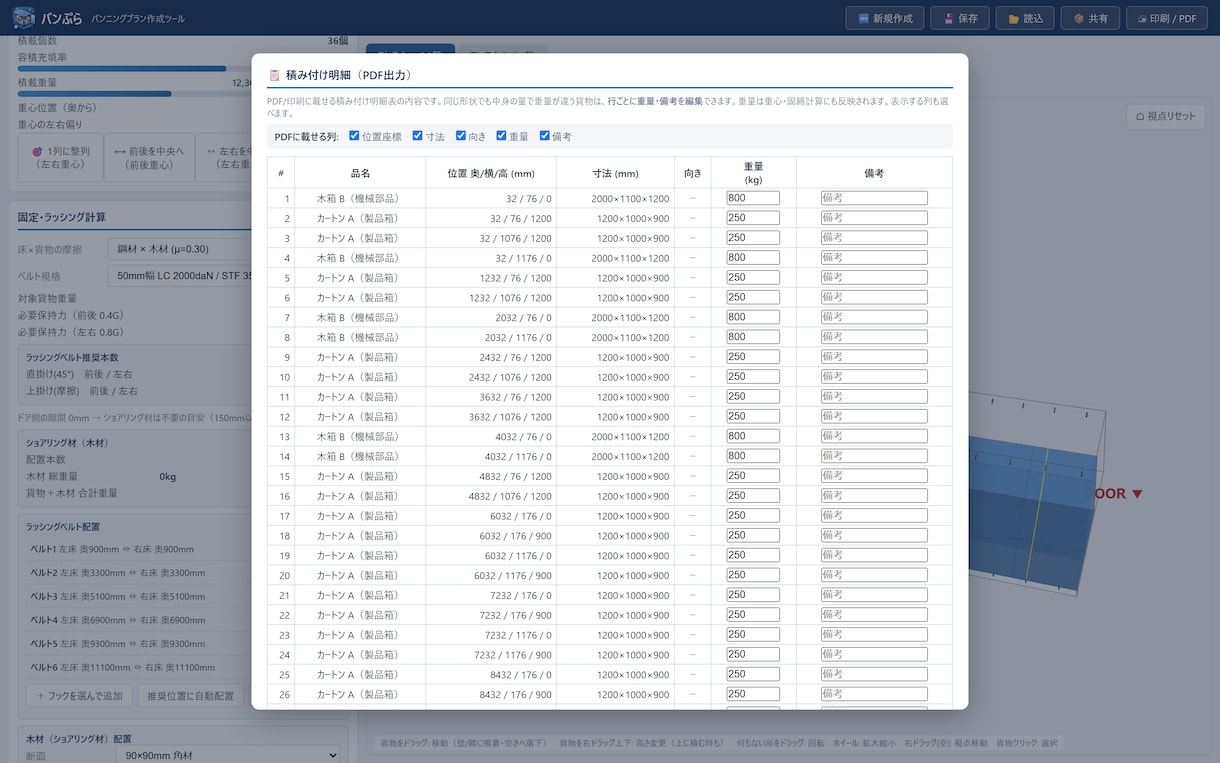Open the 印刷 / PDF print button
The image size is (1220, 763).
tap(1167, 18)
